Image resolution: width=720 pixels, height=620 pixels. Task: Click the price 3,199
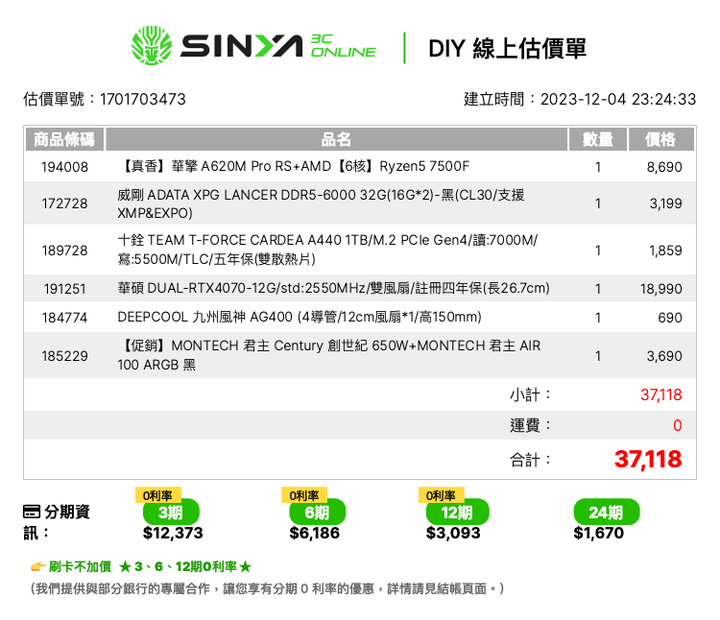(x=666, y=203)
